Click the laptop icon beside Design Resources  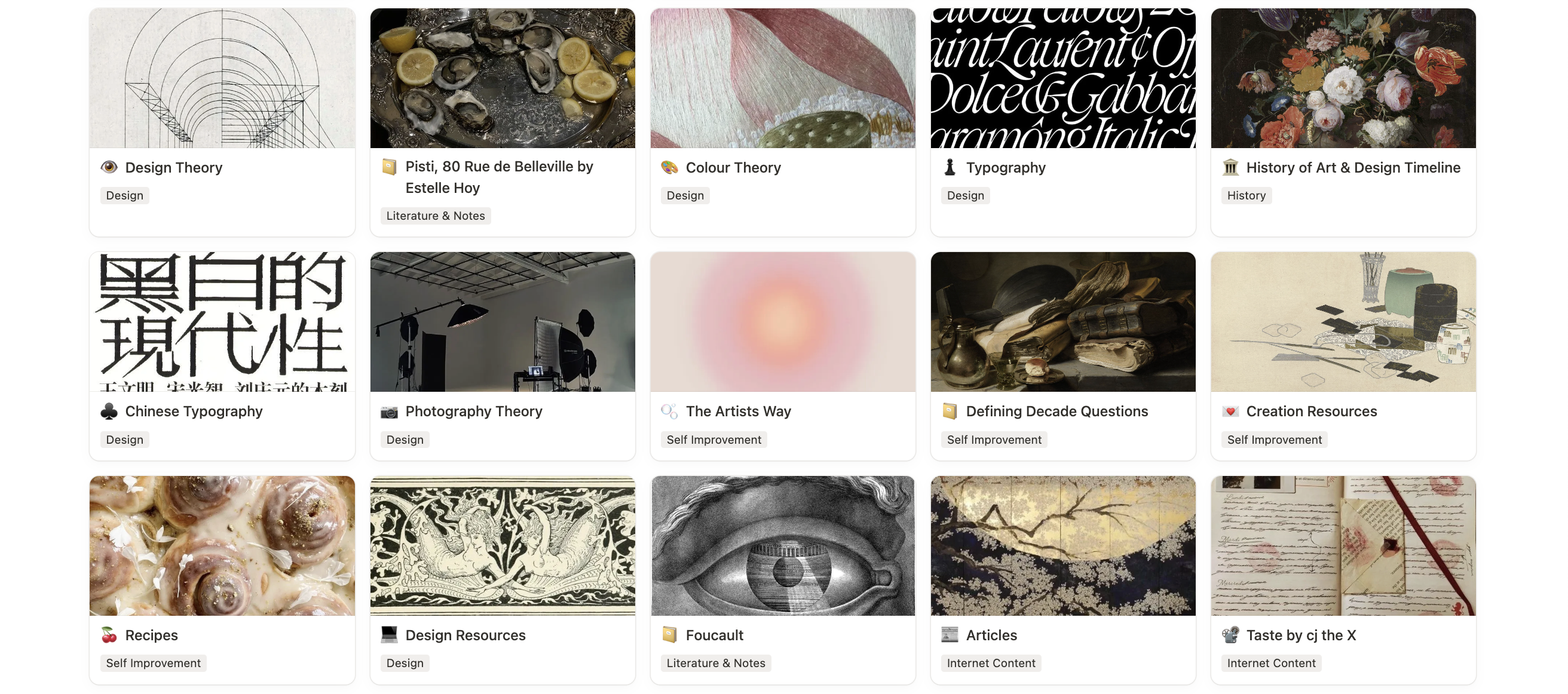(389, 635)
